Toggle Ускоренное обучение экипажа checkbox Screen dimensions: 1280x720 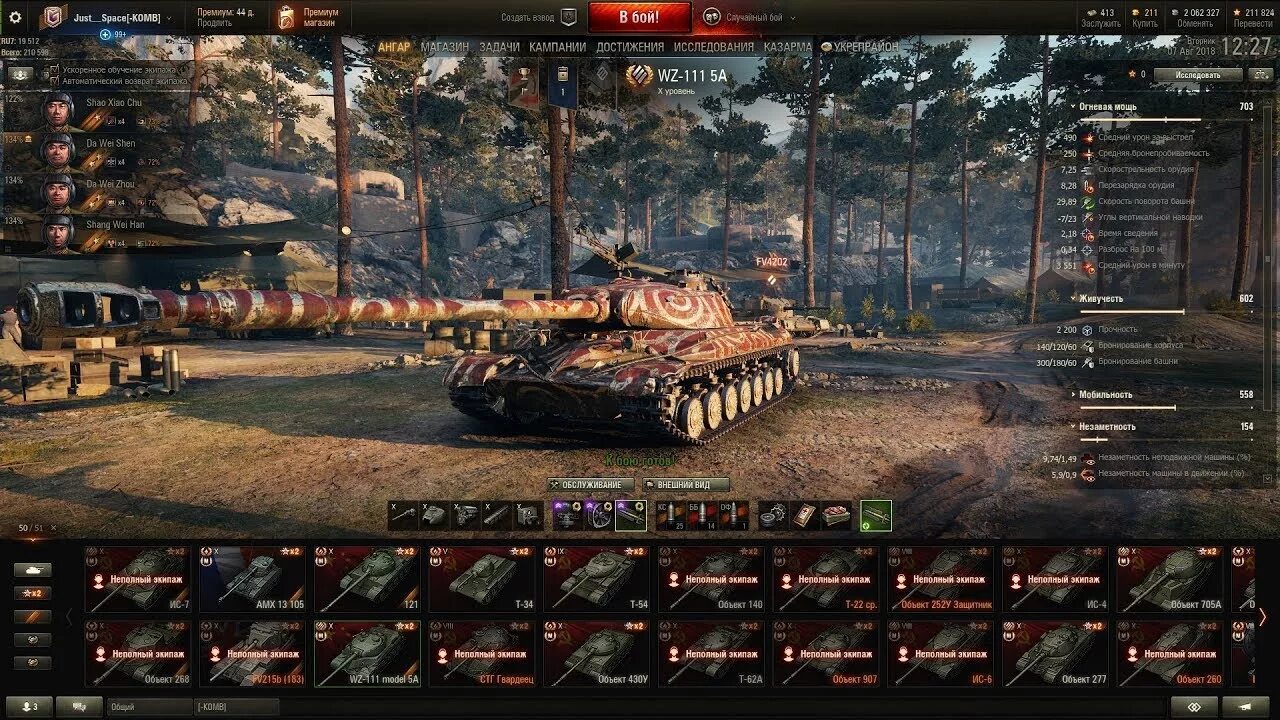point(54,71)
